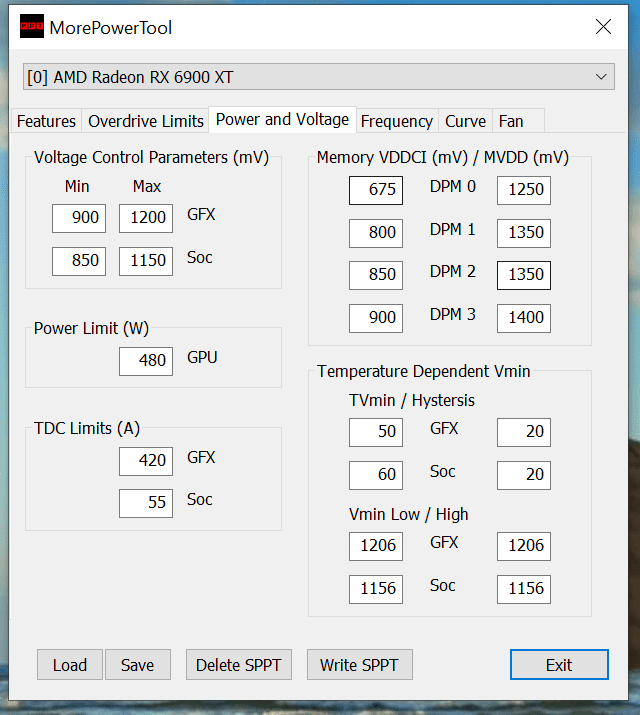
Task: Click the Soc Hysteresis field (20)
Action: (524, 476)
